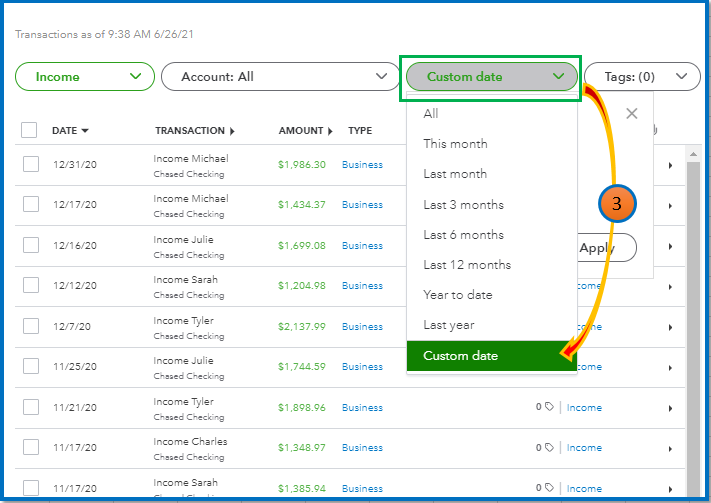The width and height of the screenshot is (711, 503).
Task: Expand the 12/17/20 row arrow
Action: tap(670, 206)
